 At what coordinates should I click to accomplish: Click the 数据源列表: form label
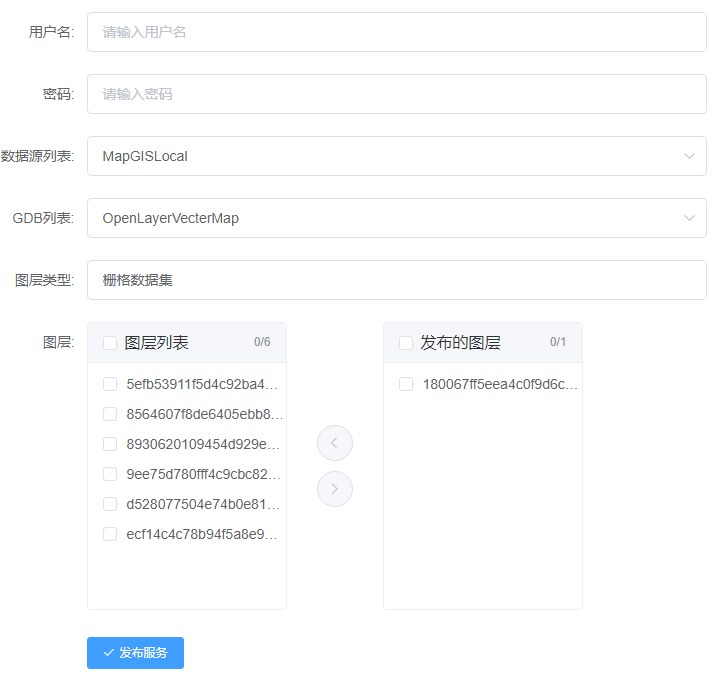tap(37, 156)
